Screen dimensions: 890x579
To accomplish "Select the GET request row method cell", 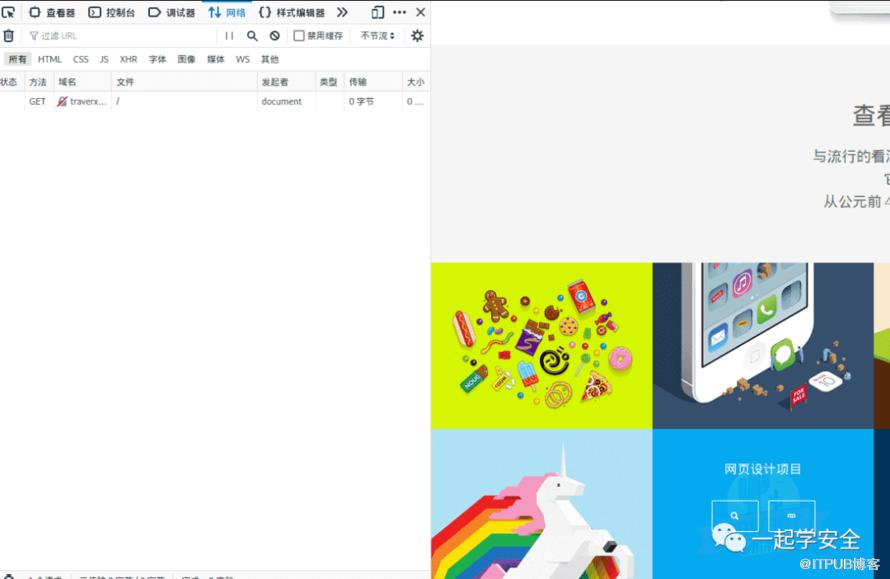I will 37,102.
